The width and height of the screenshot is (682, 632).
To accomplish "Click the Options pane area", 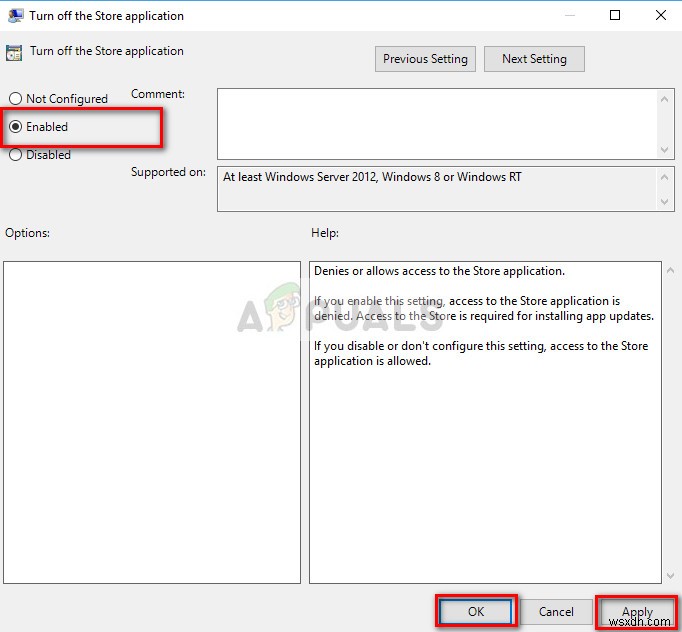I will (152, 422).
